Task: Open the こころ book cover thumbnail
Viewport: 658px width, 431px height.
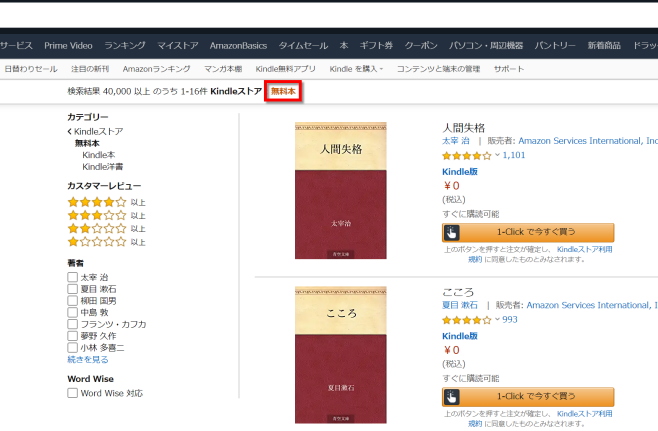Action: (340, 355)
